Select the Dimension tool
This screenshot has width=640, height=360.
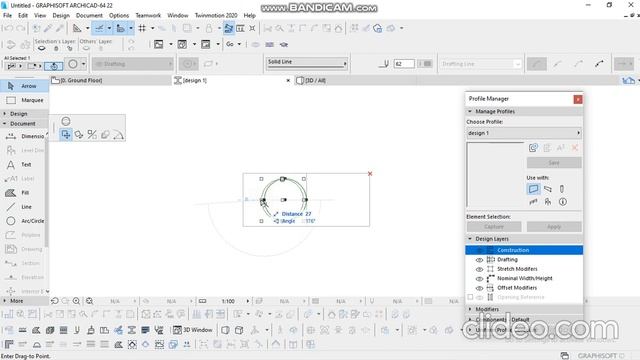(x=24, y=136)
